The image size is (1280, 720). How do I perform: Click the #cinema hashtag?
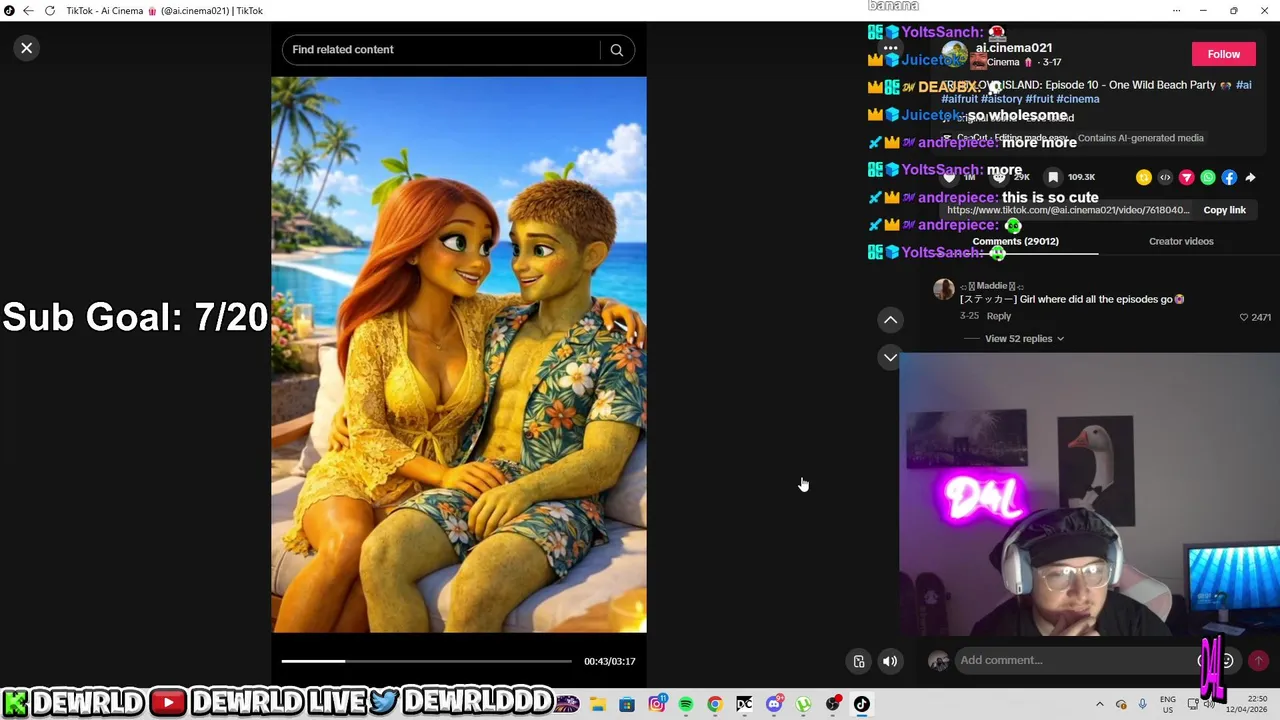coord(1077,99)
